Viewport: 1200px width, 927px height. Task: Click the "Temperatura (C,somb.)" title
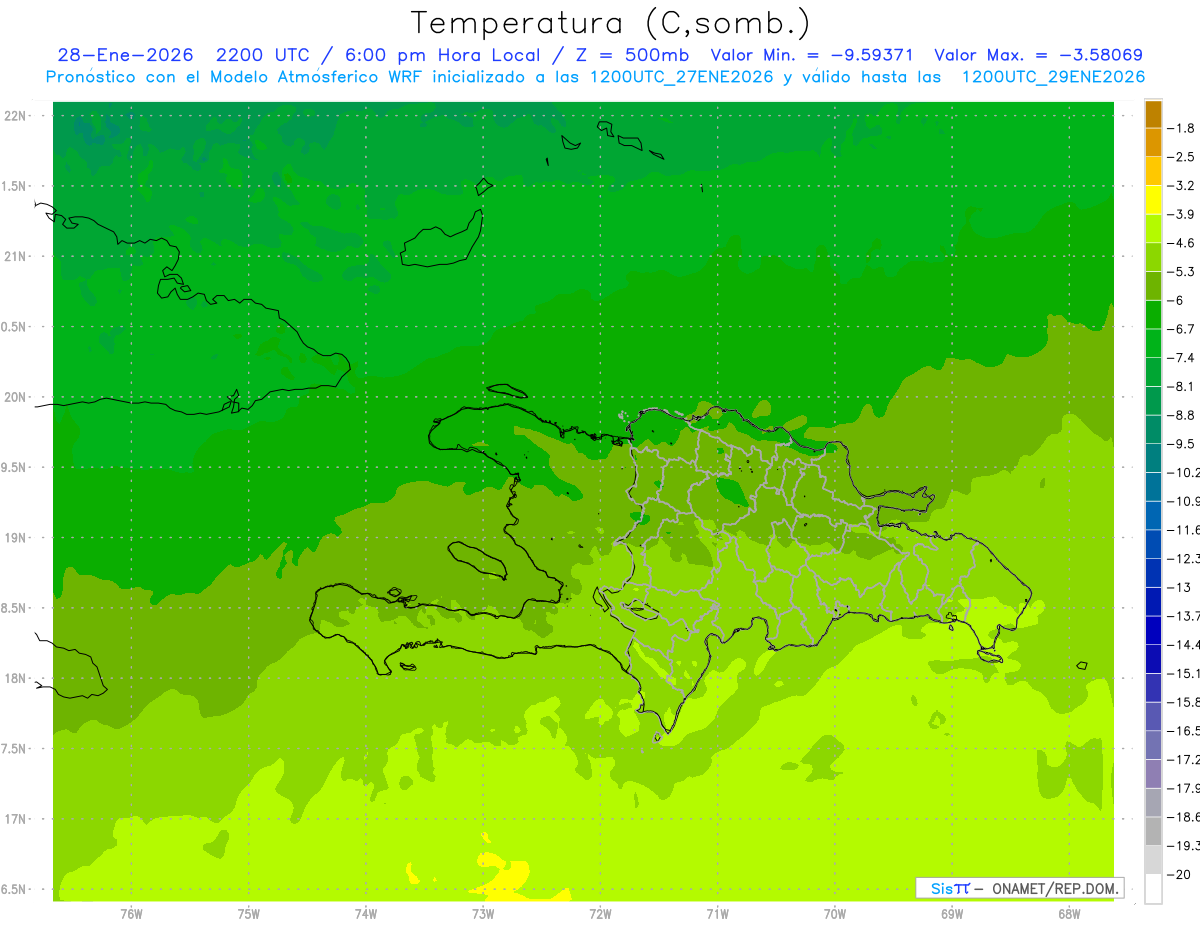point(611,22)
